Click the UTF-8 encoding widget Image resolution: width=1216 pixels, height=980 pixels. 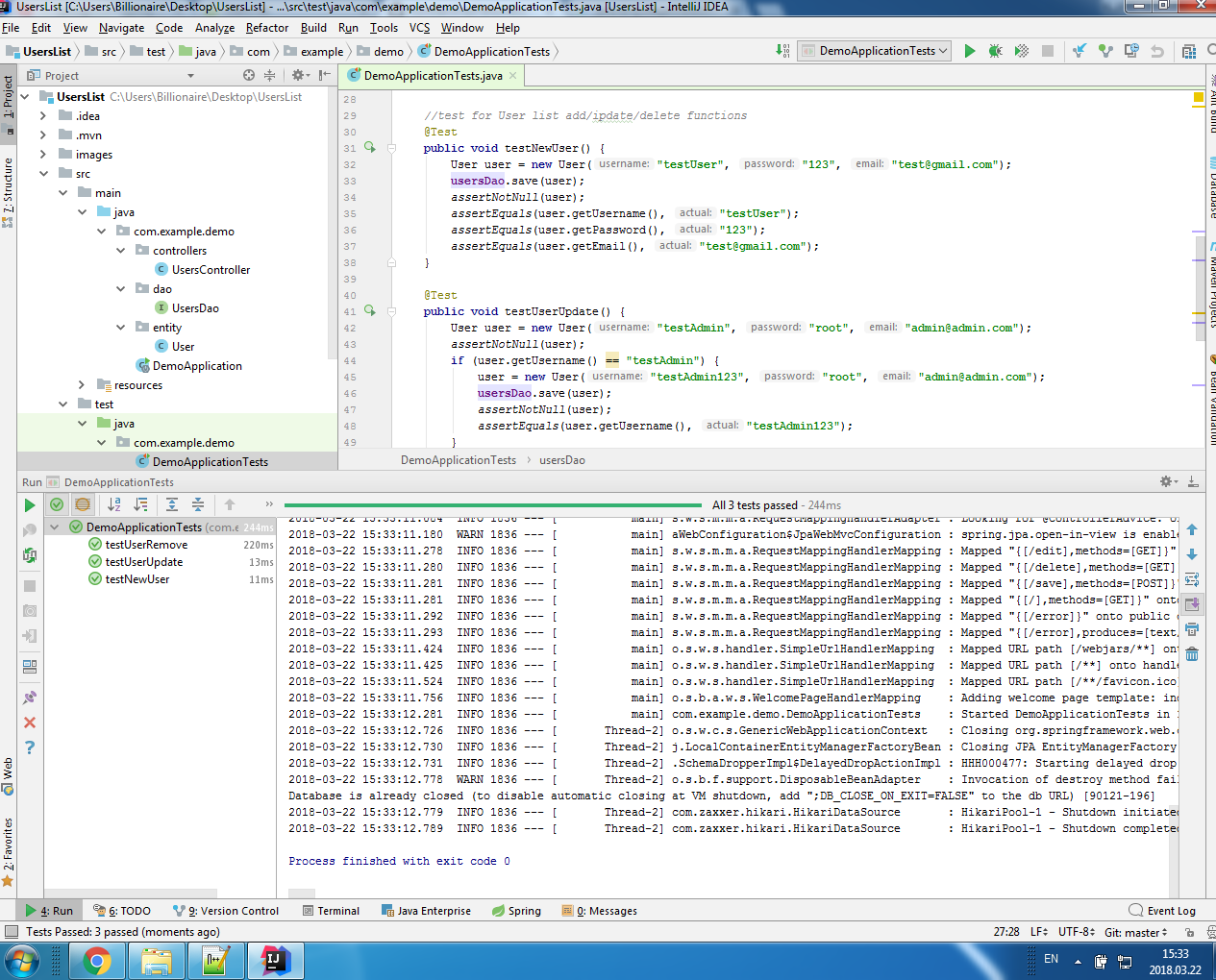coord(1077,932)
